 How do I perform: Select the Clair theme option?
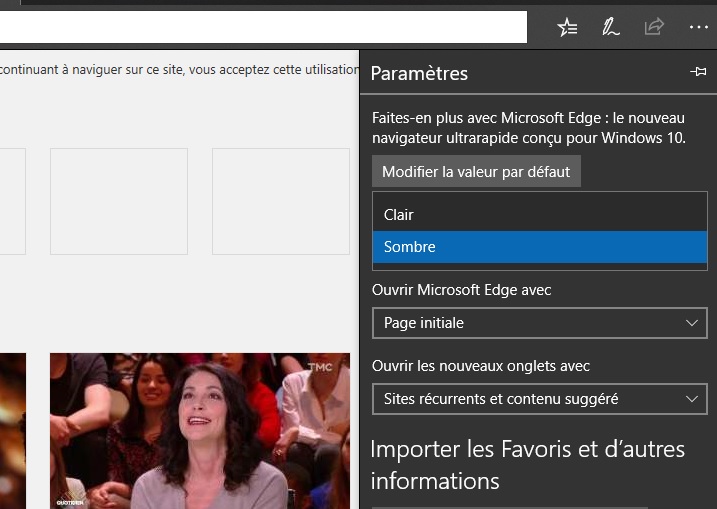(540, 214)
